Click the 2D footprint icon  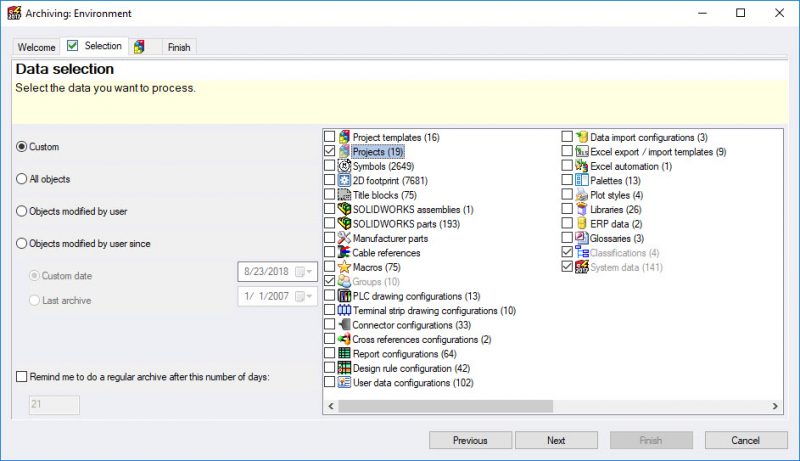click(344, 180)
